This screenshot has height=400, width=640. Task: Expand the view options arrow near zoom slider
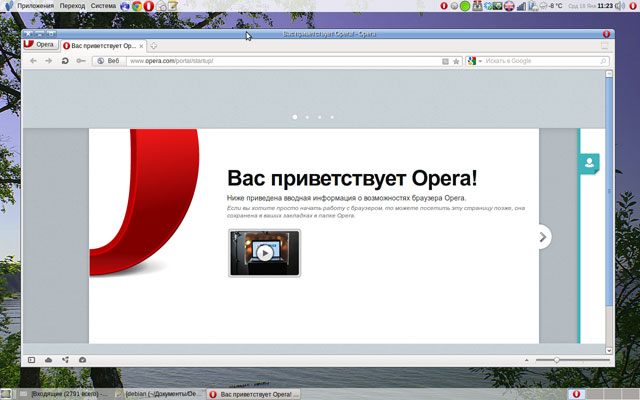[x=527, y=360]
